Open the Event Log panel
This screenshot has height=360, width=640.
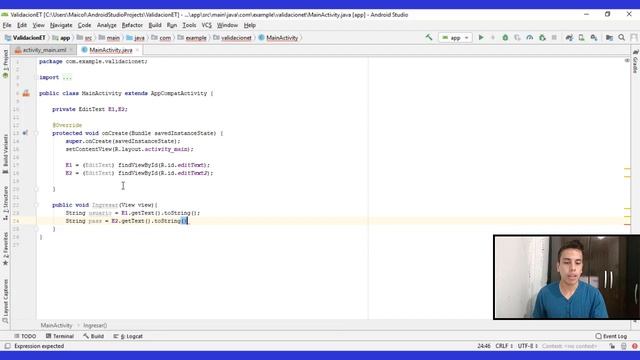coord(611,336)
